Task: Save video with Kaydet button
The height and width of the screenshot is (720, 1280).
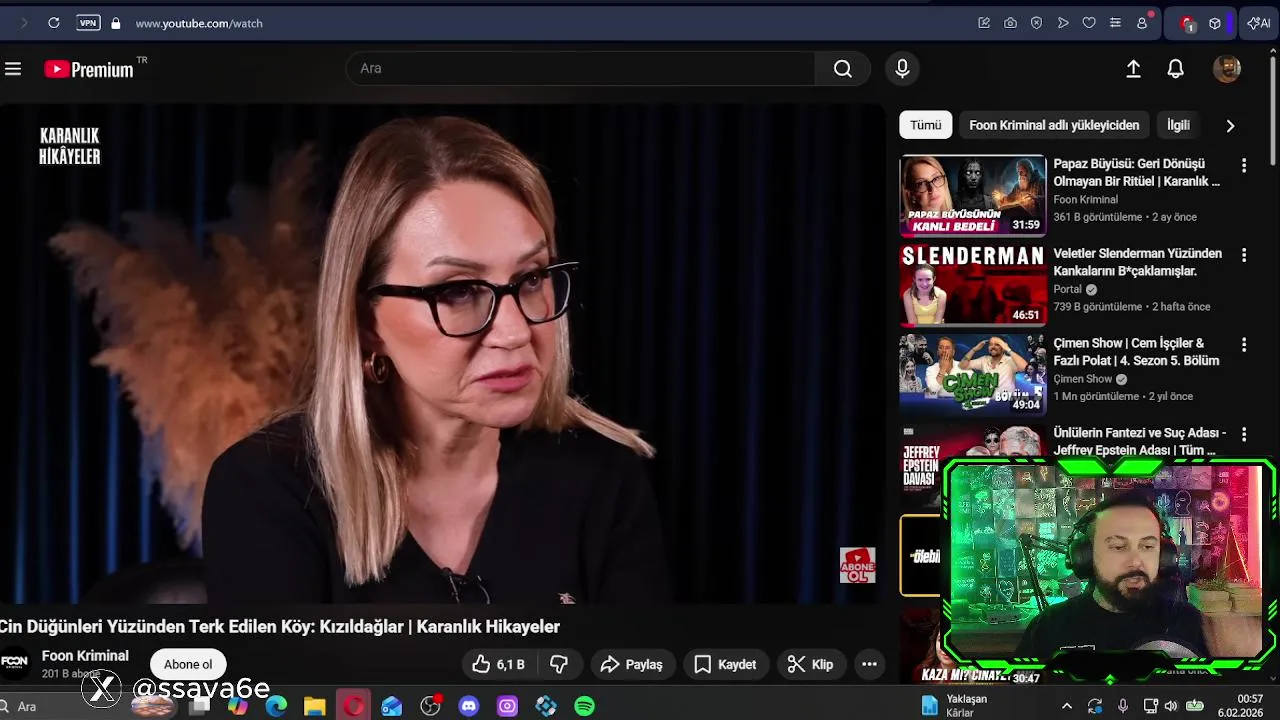Action: (x=726, y=664)
